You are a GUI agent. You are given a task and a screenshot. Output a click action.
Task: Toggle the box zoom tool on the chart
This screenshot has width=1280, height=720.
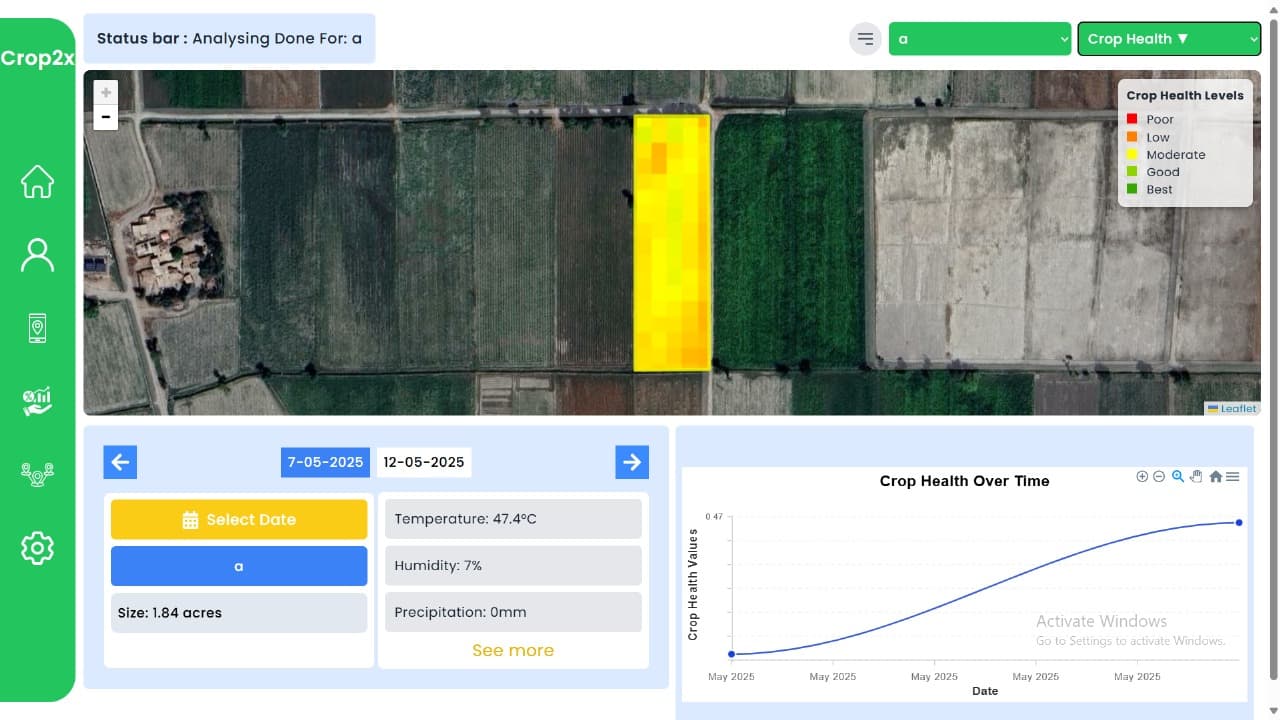tap(1177, 477)
